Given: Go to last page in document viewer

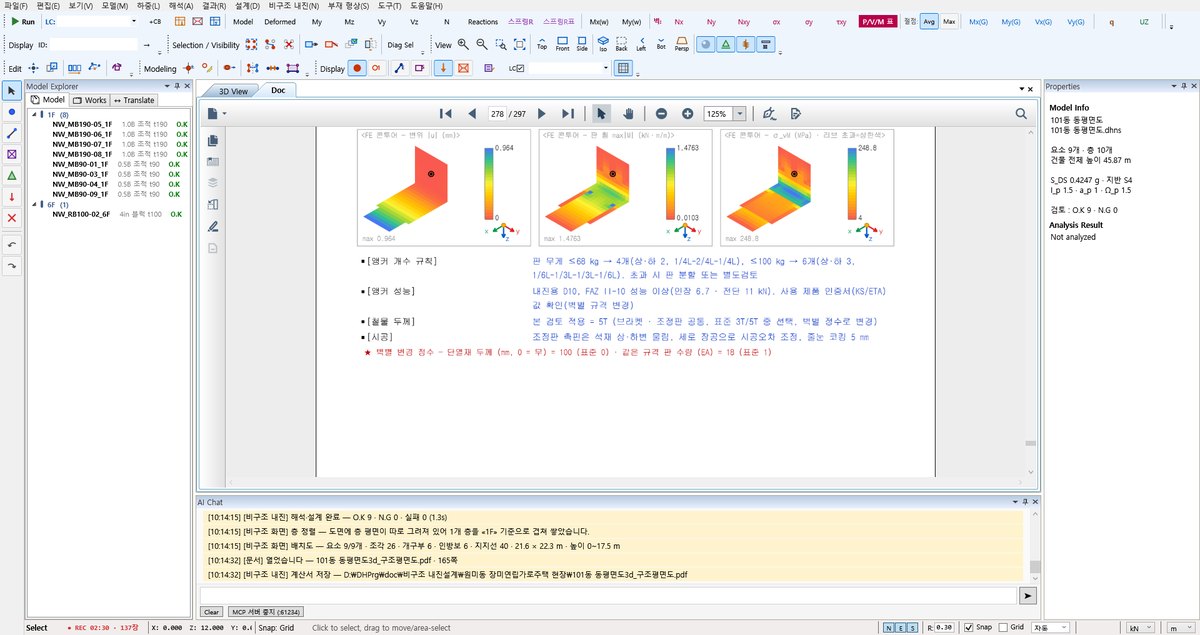Looking at the screenshot, I should click(568, 114).
